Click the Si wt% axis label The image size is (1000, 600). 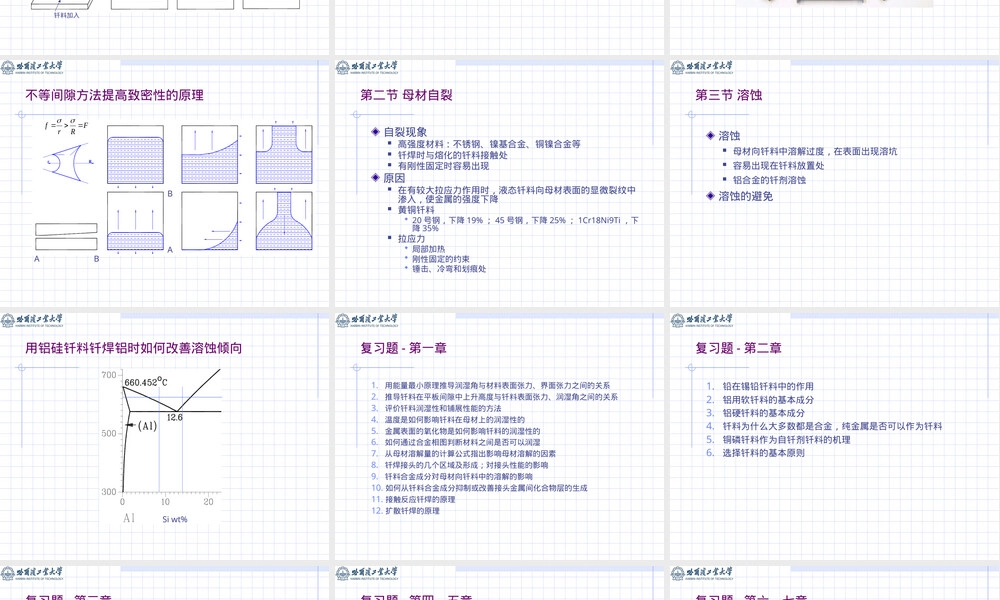[175, 519]
